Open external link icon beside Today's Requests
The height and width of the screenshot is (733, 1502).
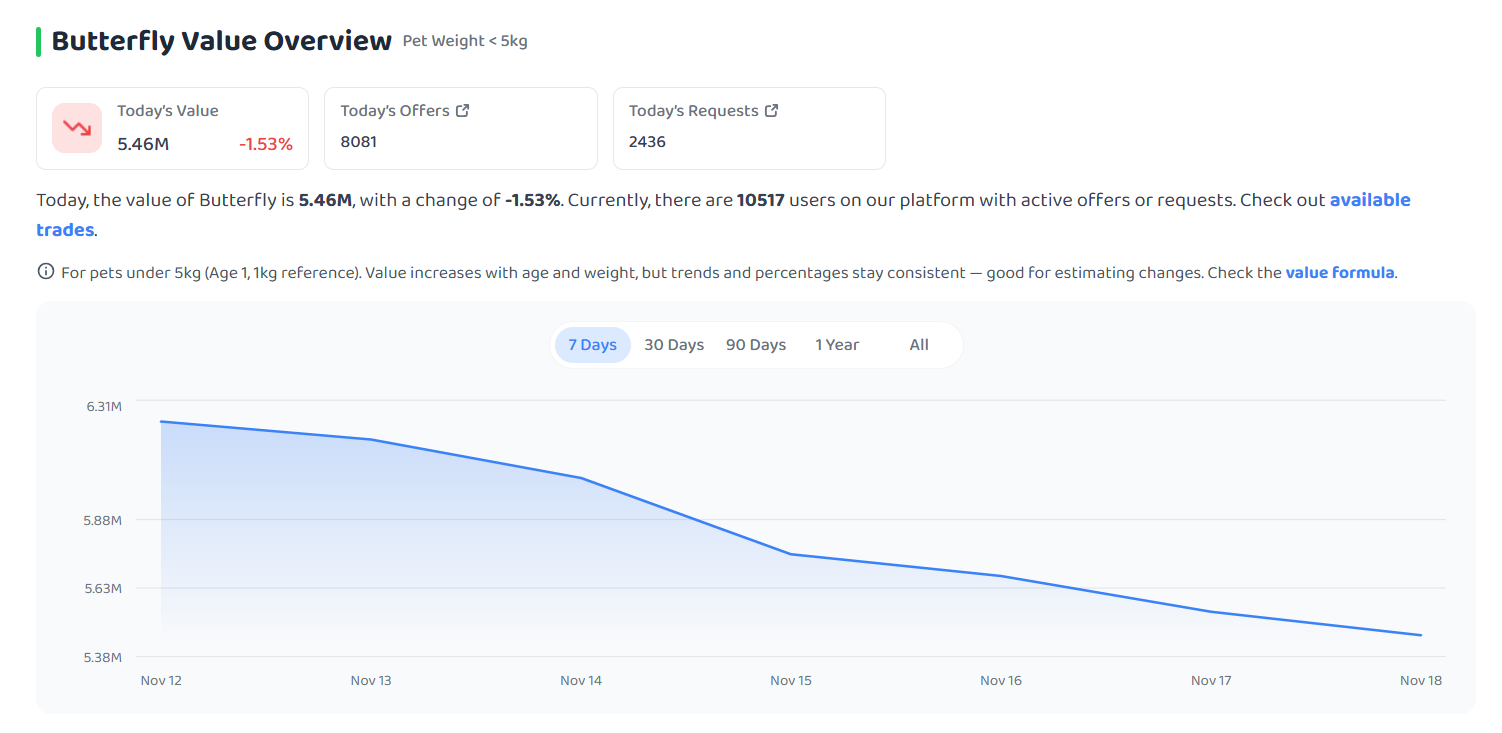(x=771, y=111)
